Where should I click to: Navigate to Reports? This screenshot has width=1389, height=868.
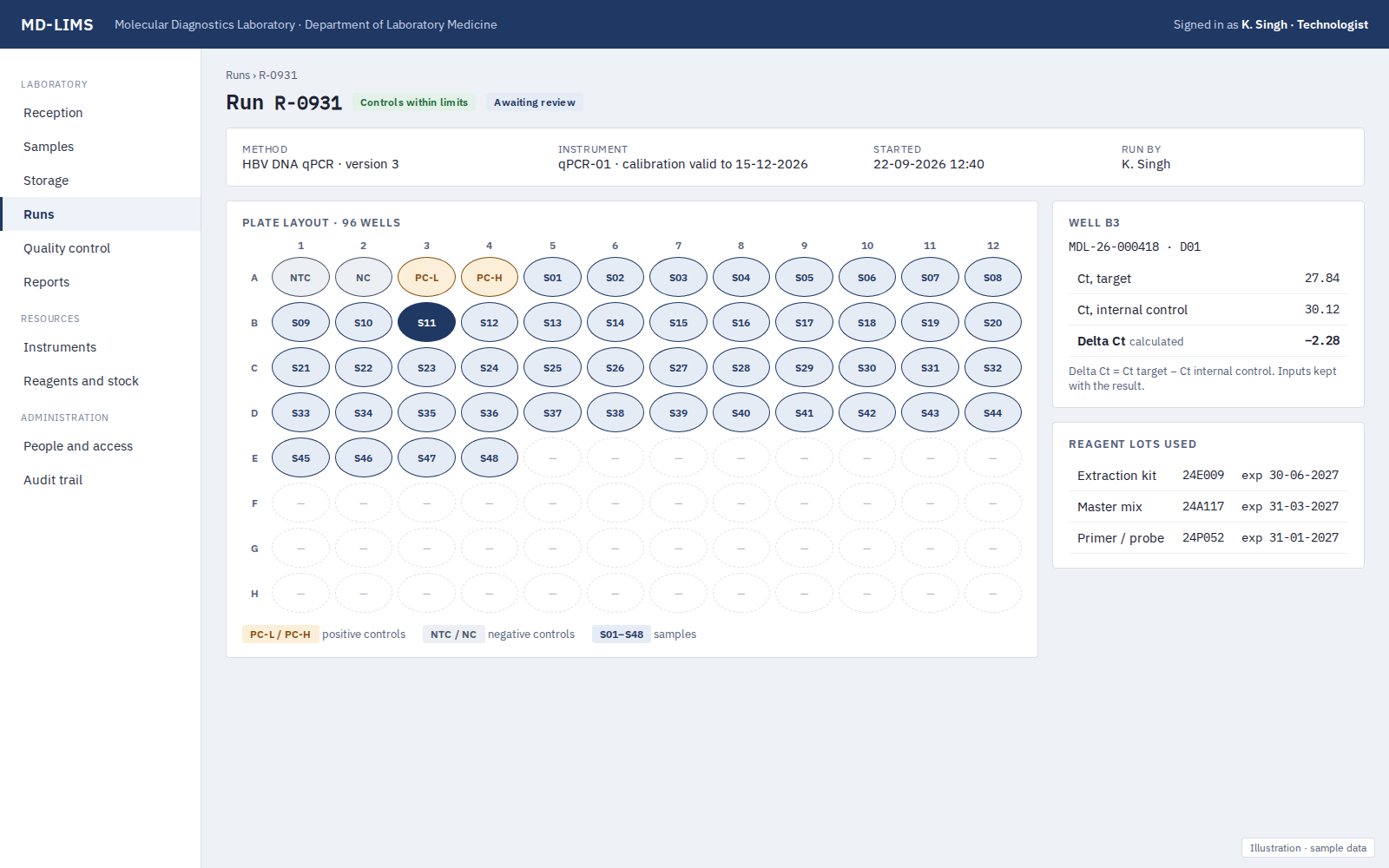tap(100, 282)
